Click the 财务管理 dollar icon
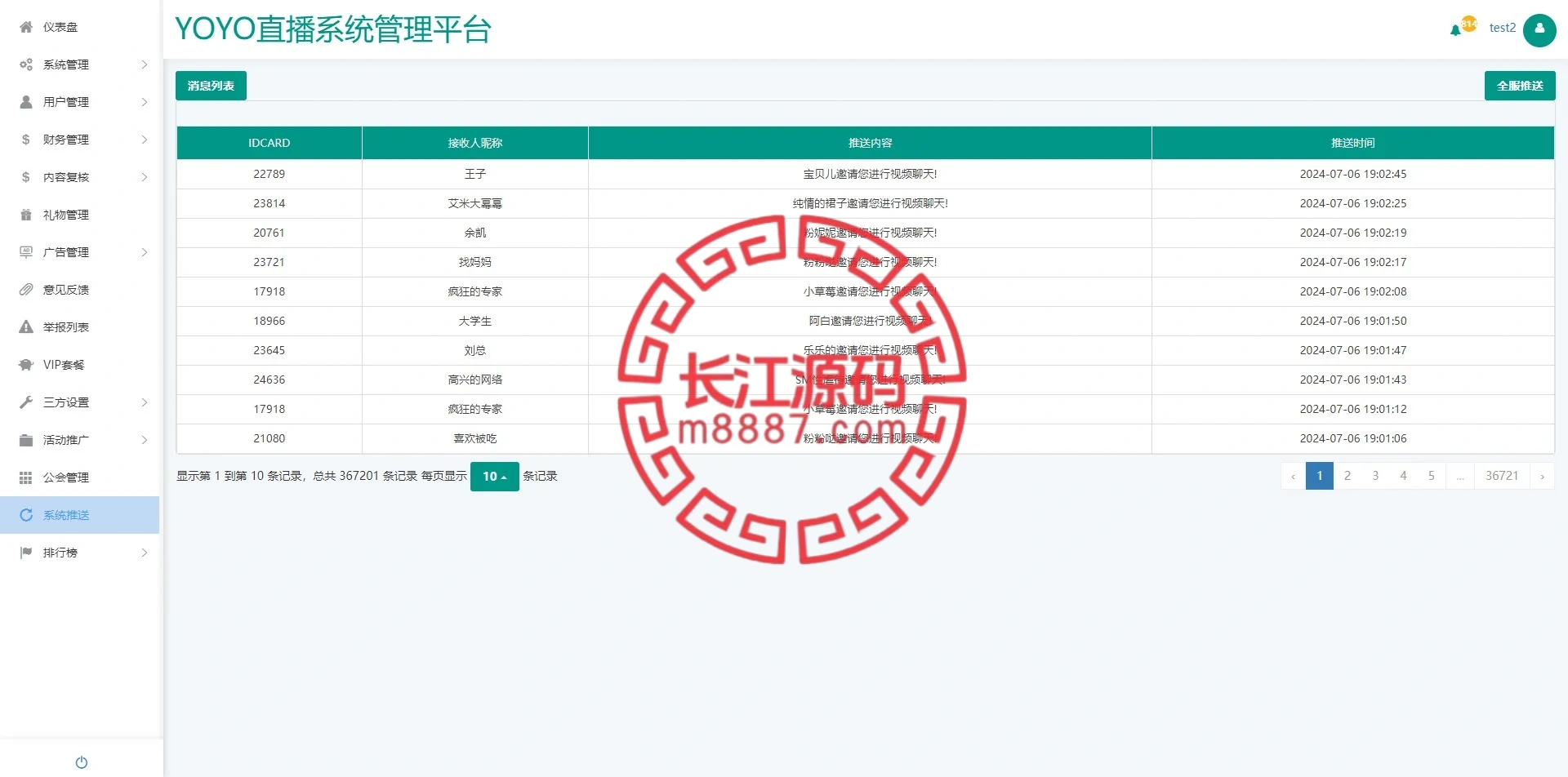Image resolution: width=1568 pixels, height=777 pixels. tap(26, 140)
